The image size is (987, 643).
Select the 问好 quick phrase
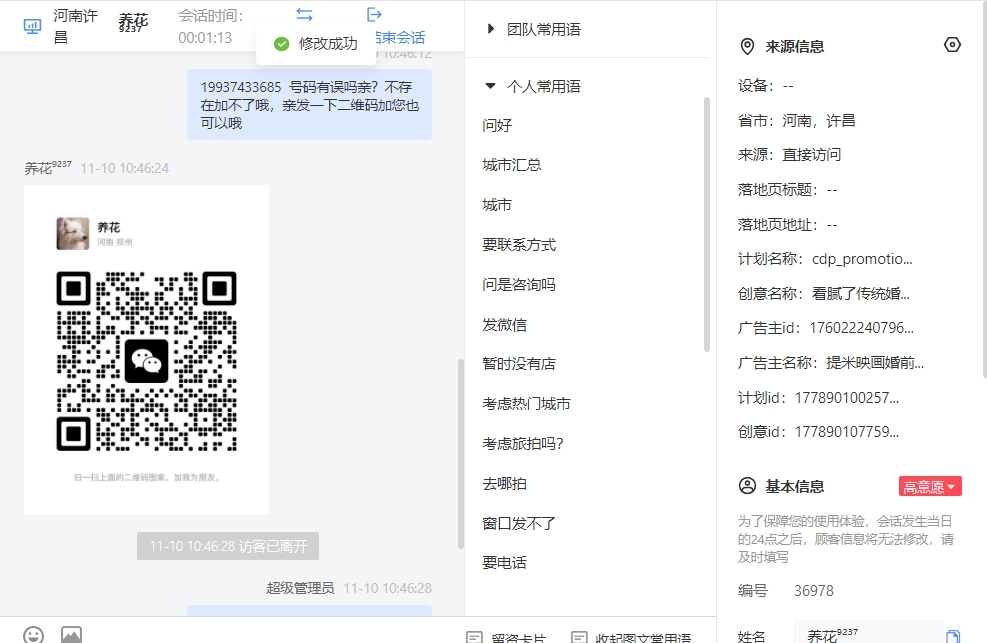497,125
